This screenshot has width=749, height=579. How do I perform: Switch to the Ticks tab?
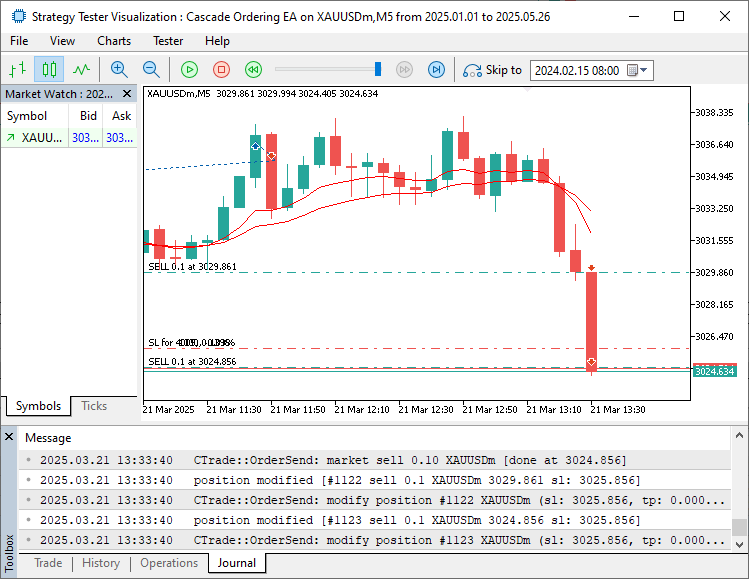94,406
